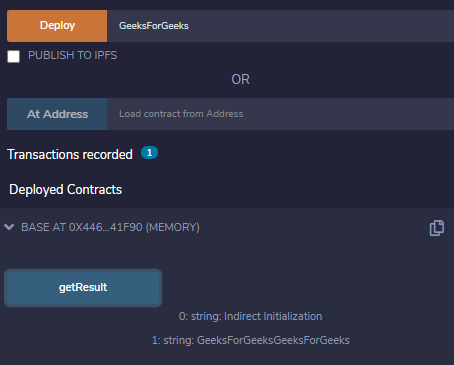The height and width of the screenshot is (365, 454).
Task: Click the Deployed Contracts heading
Action: tap(66, 189)
